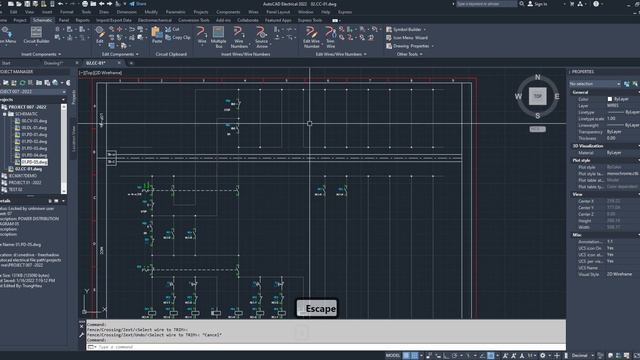The image size is (640, 360).
Task: Click the [-][Top][2D Wireframe] viewport label
Action: click(x=101, y=73)
